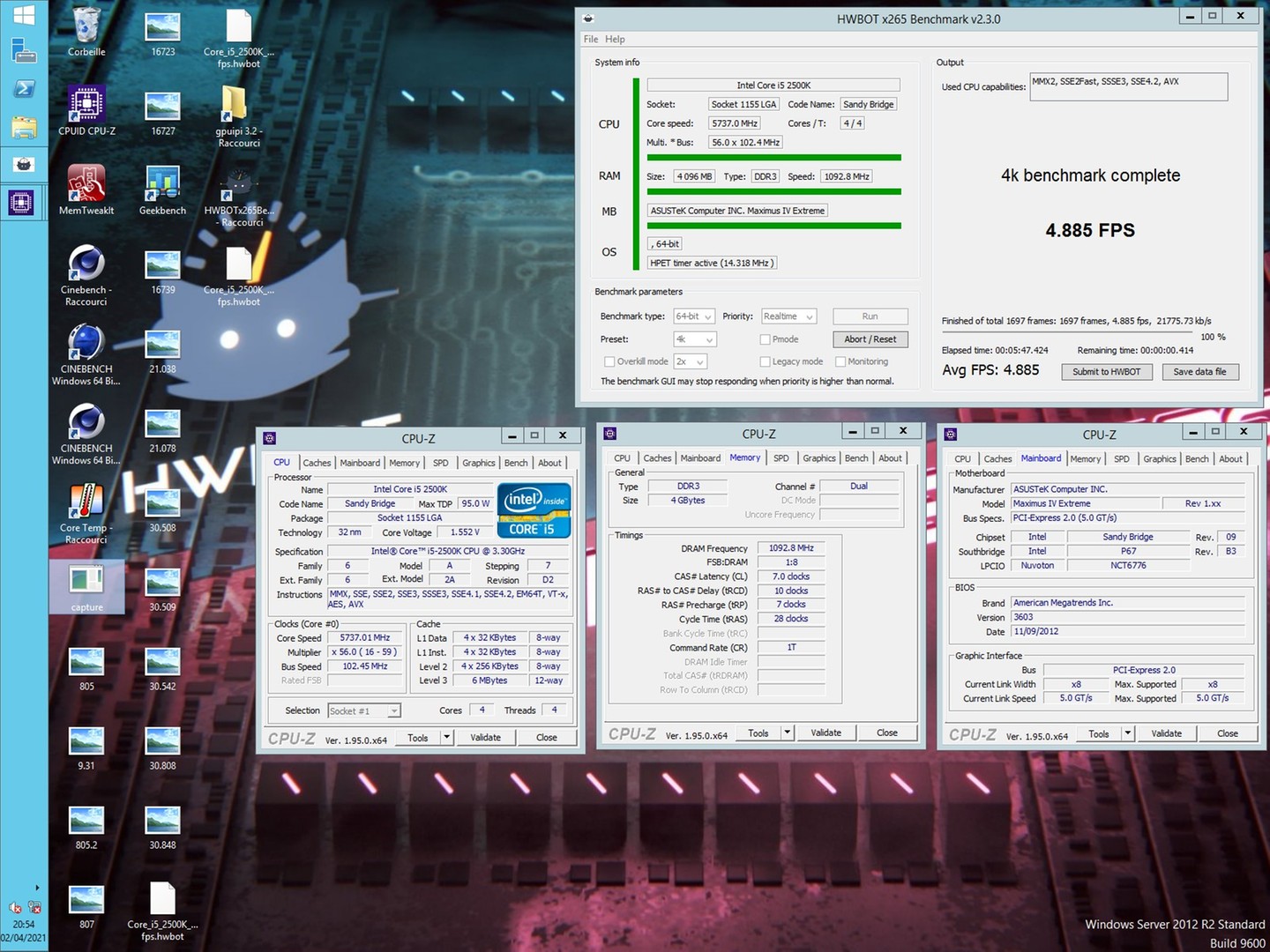Launch the MemTweakIt desktop shortcut
Image resolution: width=1270 pixels, height=952 pixels.
pos(86,190)
